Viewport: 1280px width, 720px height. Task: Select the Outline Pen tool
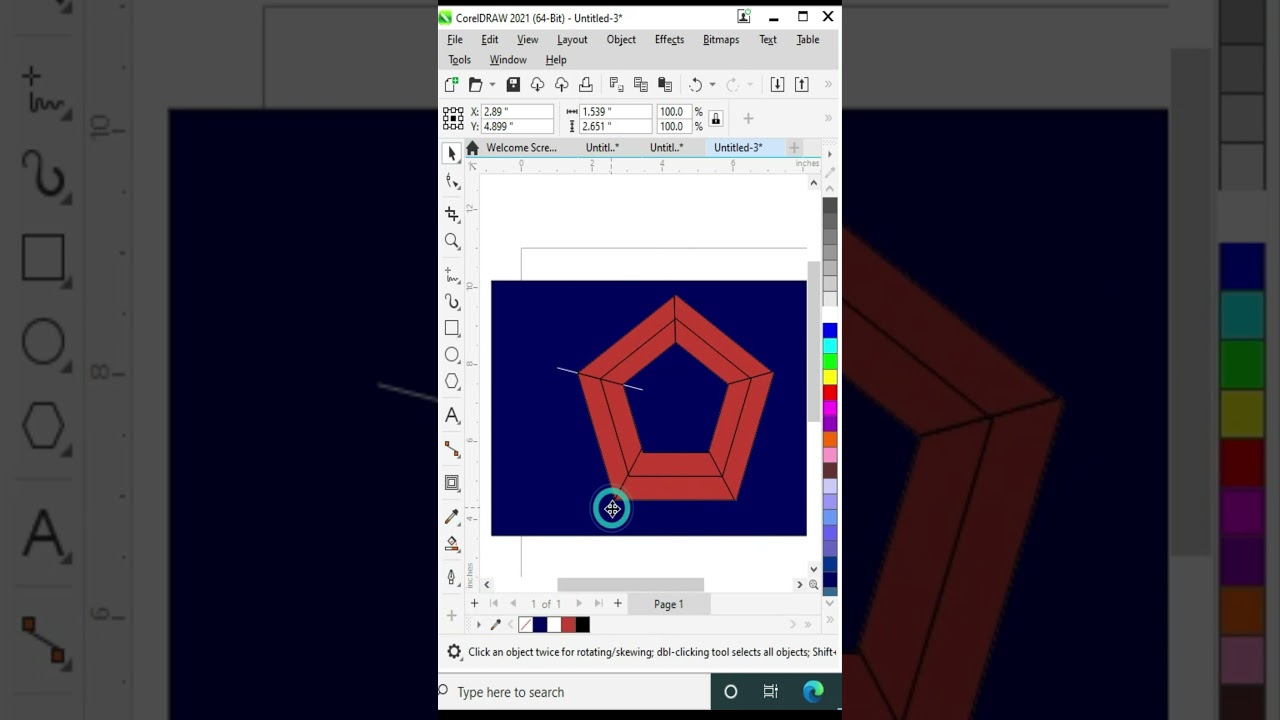click(452, 577)
